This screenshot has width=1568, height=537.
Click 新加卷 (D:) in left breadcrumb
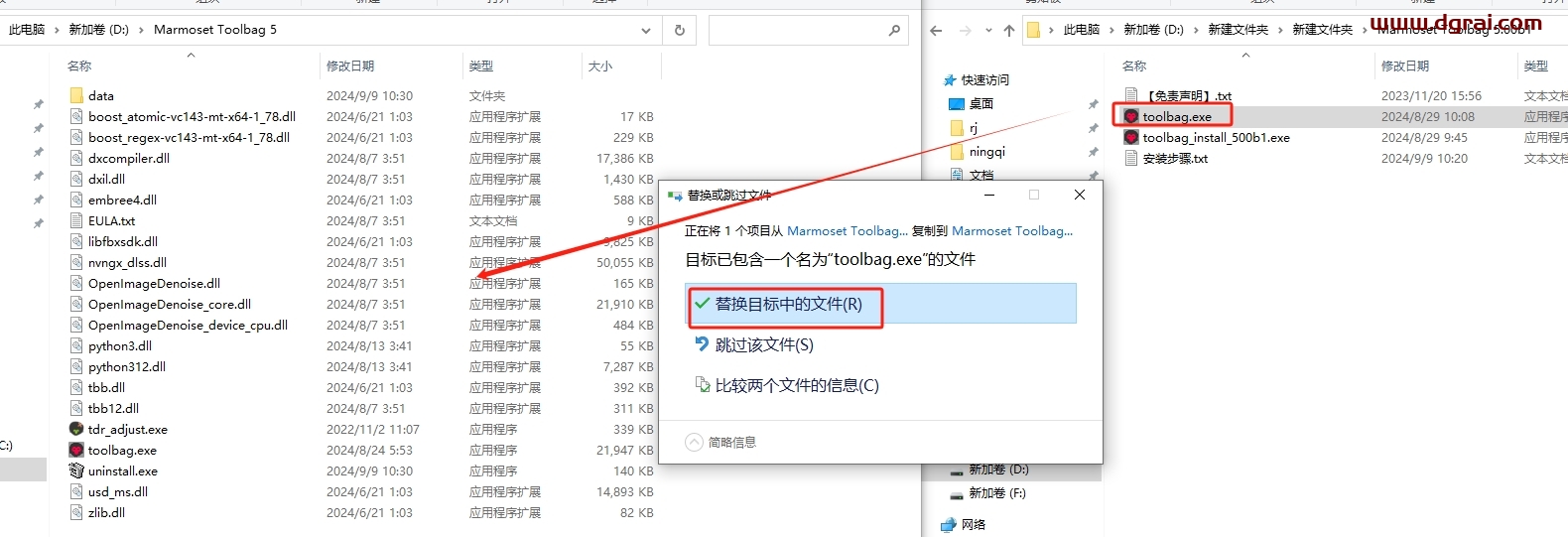click(99, 30)
